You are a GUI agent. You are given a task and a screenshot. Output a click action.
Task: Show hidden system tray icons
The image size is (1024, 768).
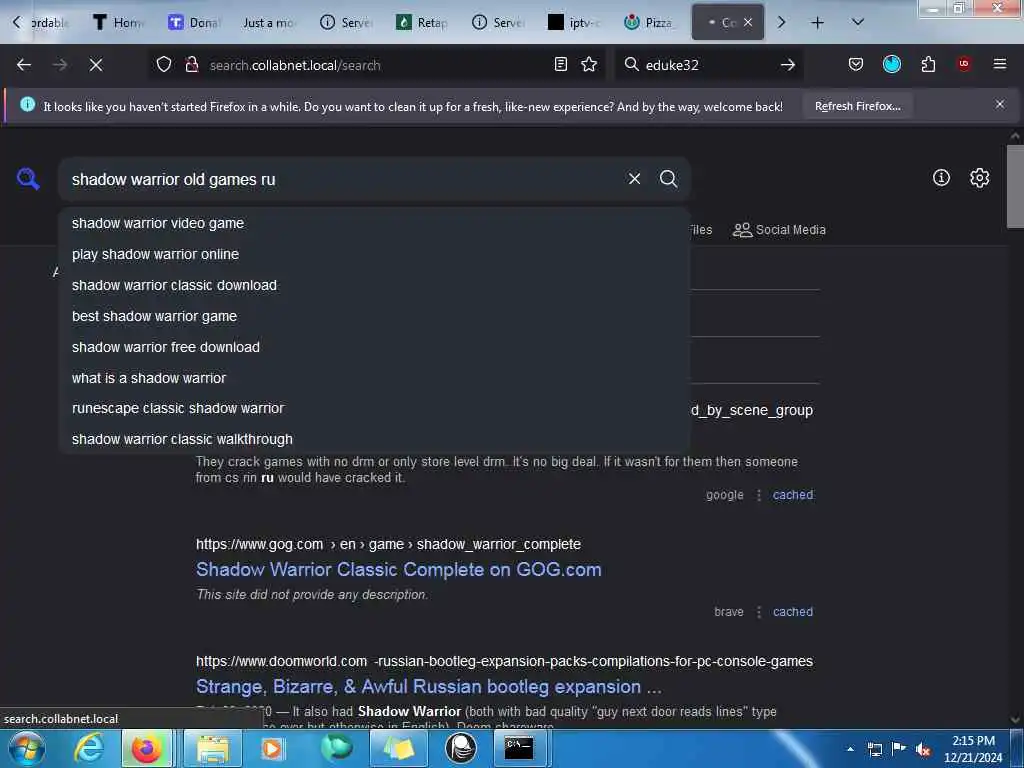850,749
